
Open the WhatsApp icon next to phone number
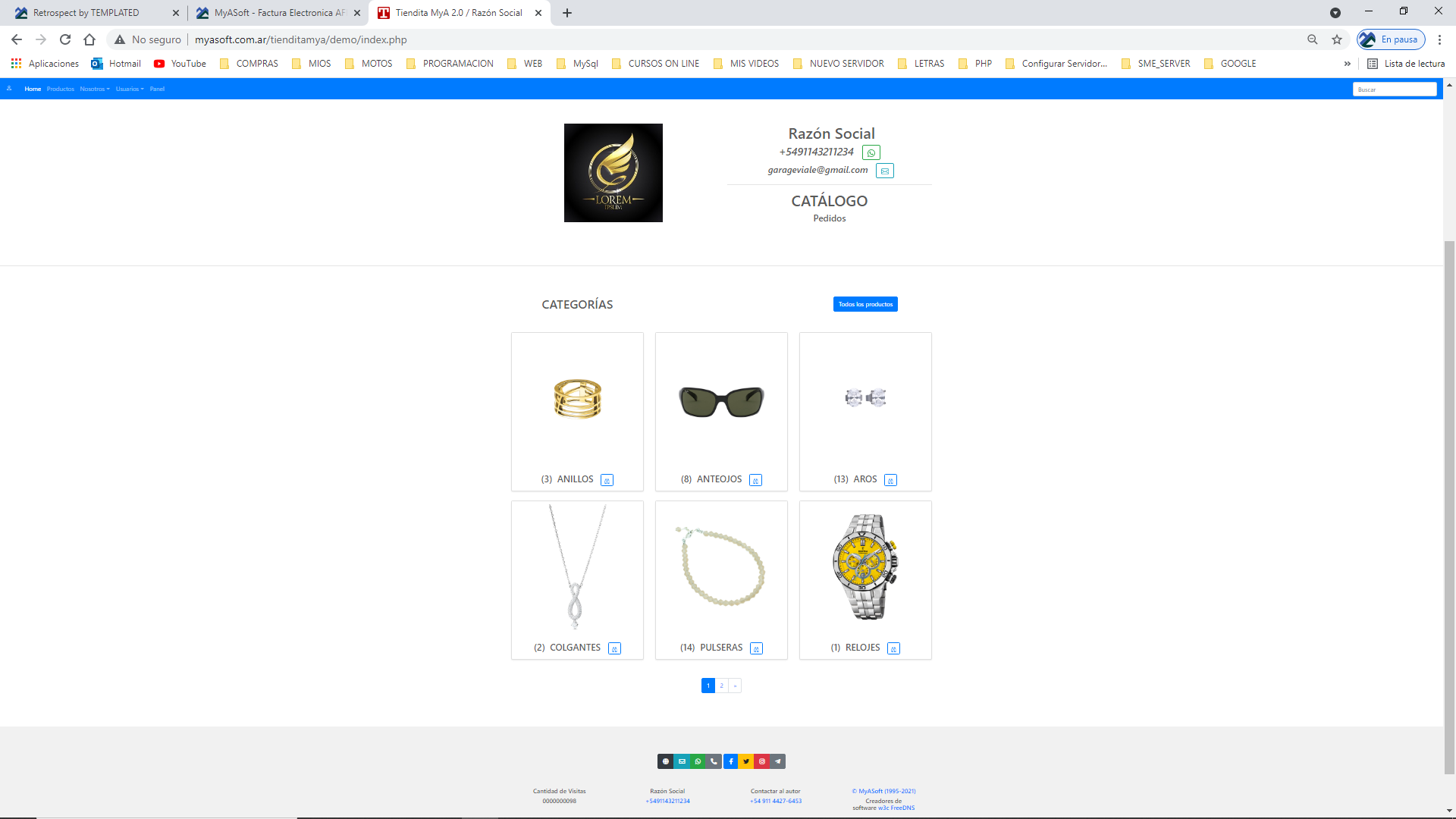click(x=871, y=153)
